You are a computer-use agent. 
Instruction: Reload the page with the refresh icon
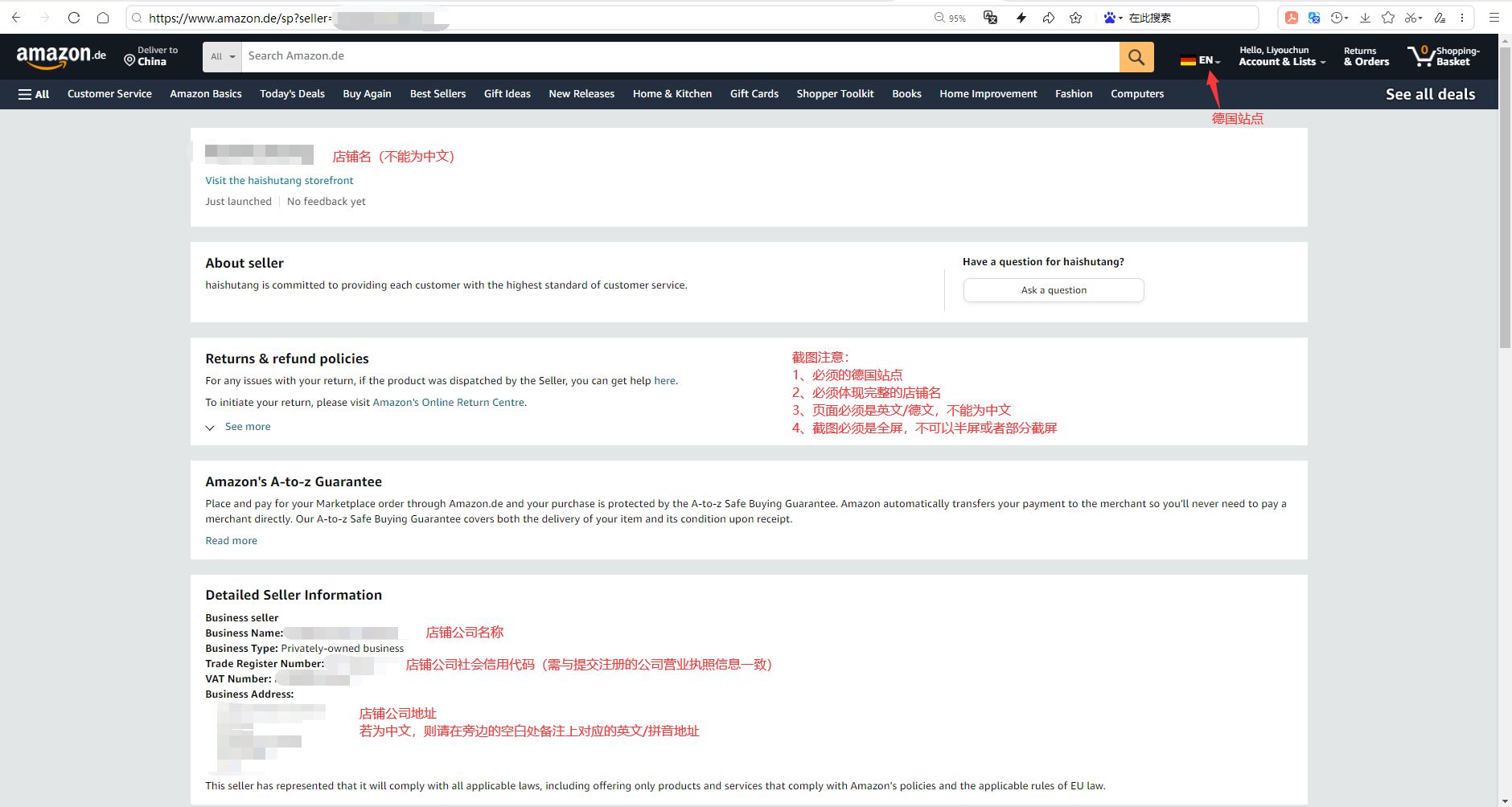[74, 17]
